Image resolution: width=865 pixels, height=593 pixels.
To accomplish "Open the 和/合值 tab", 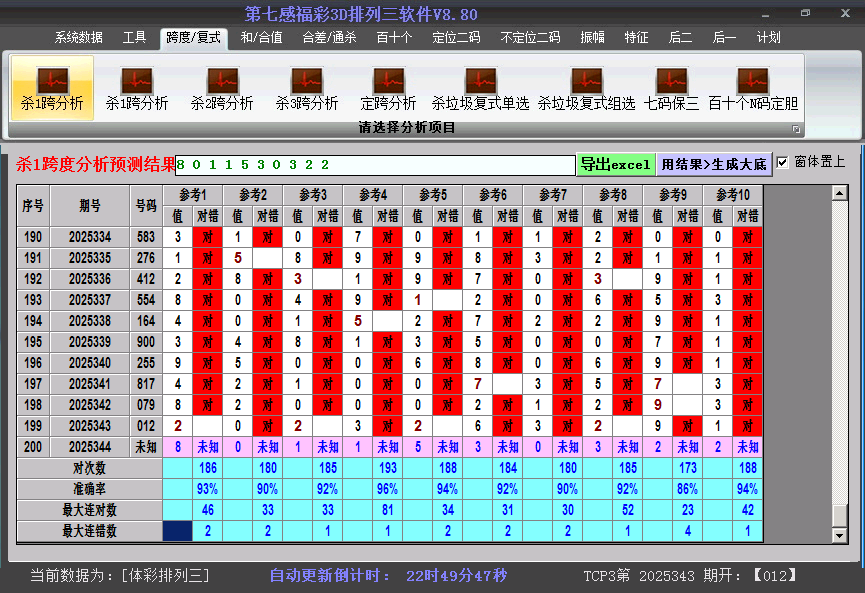I will [x=261, y=38].
